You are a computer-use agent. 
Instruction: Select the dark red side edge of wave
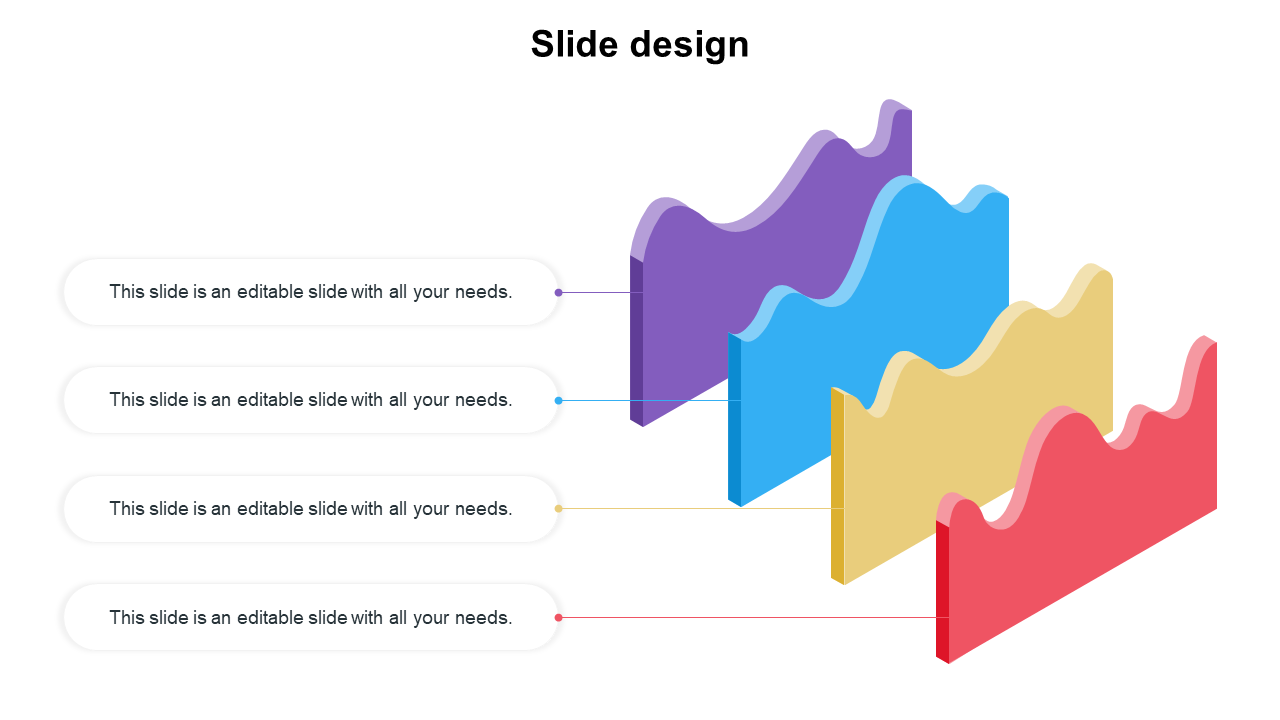pos(942,590)
